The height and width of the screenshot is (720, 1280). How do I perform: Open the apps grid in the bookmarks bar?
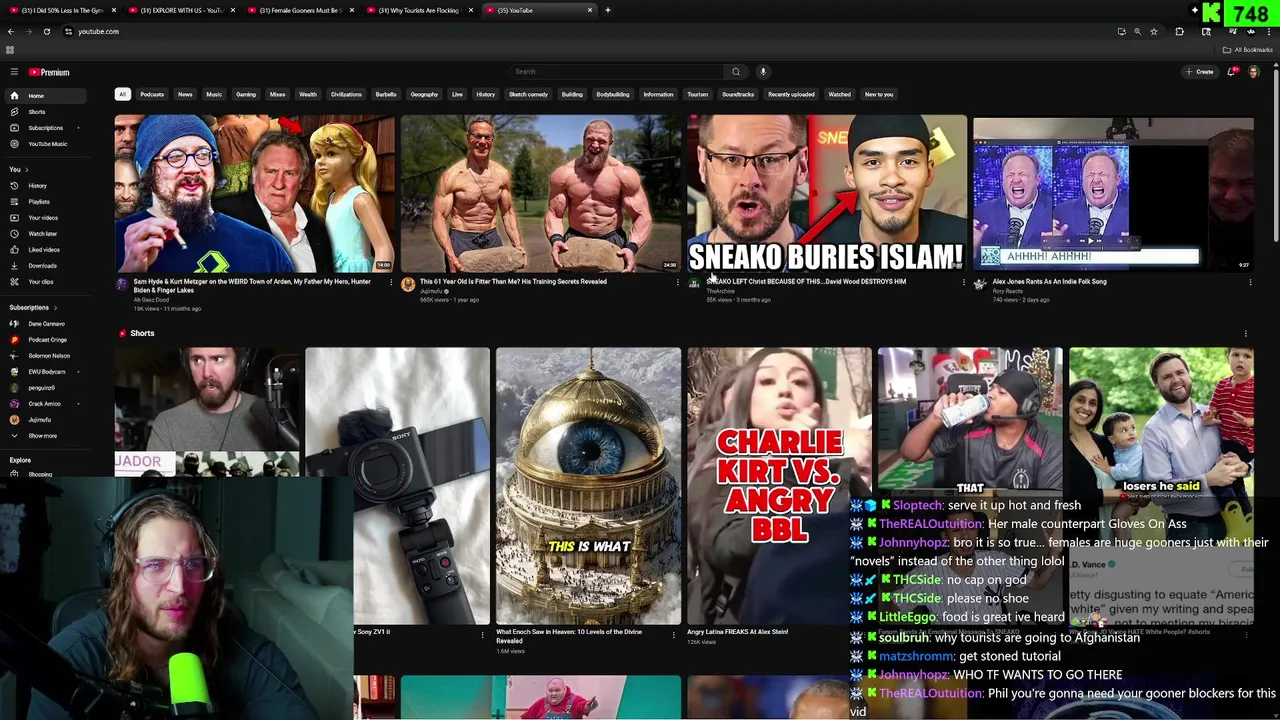10,50
